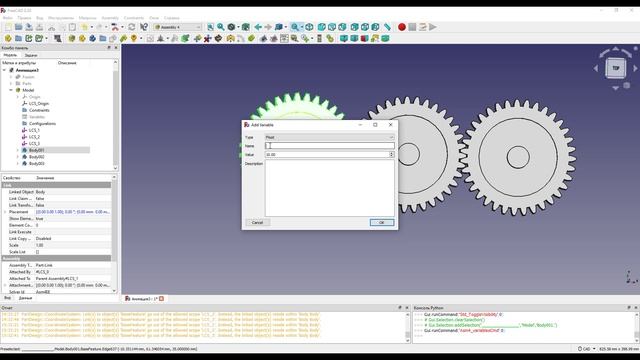The image size is (640, 360).
Task: Click the TOP face of navigation cube
Action: pos(616,68)
